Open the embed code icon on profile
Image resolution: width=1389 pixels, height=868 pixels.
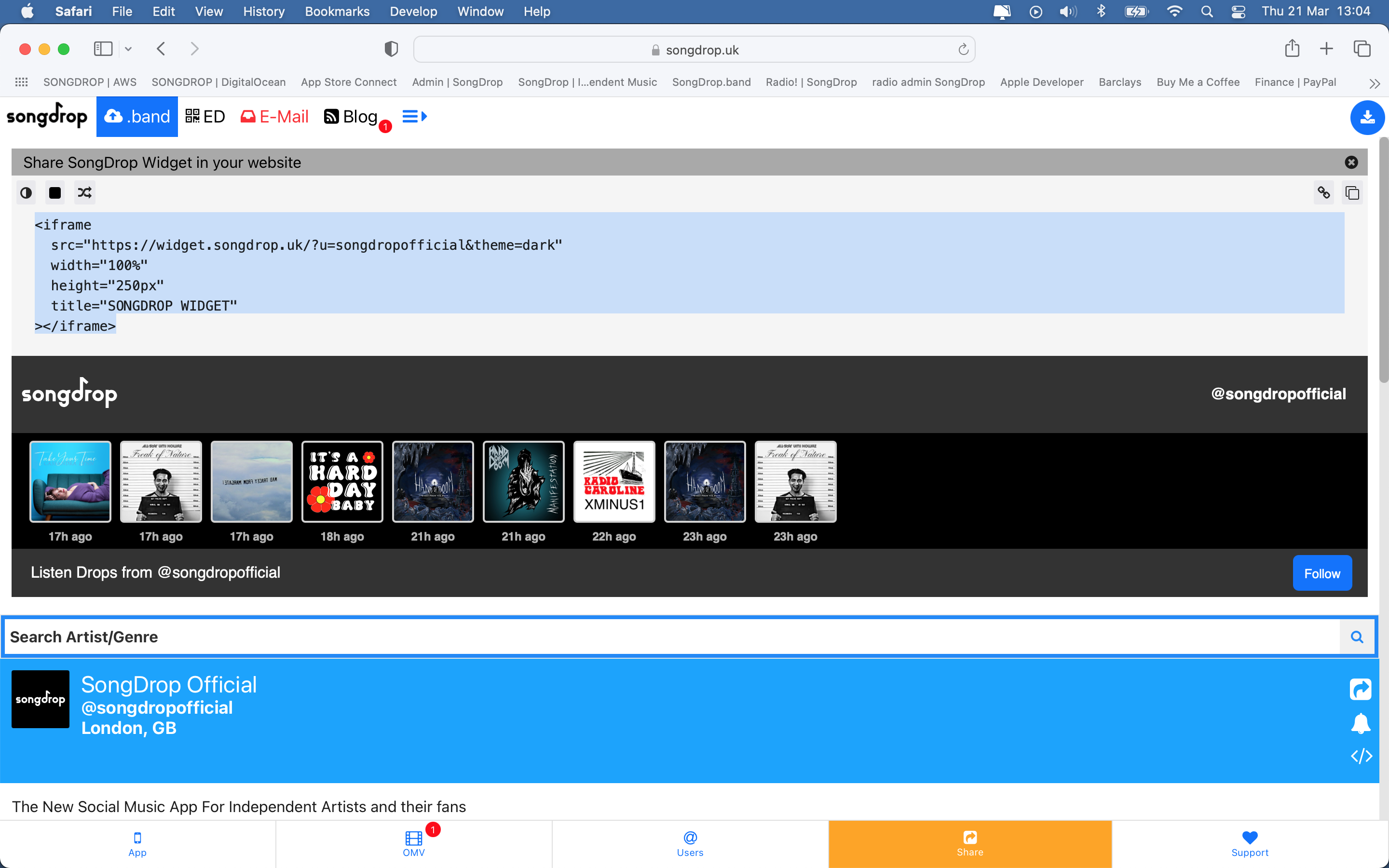click(x=1361, y=756)
